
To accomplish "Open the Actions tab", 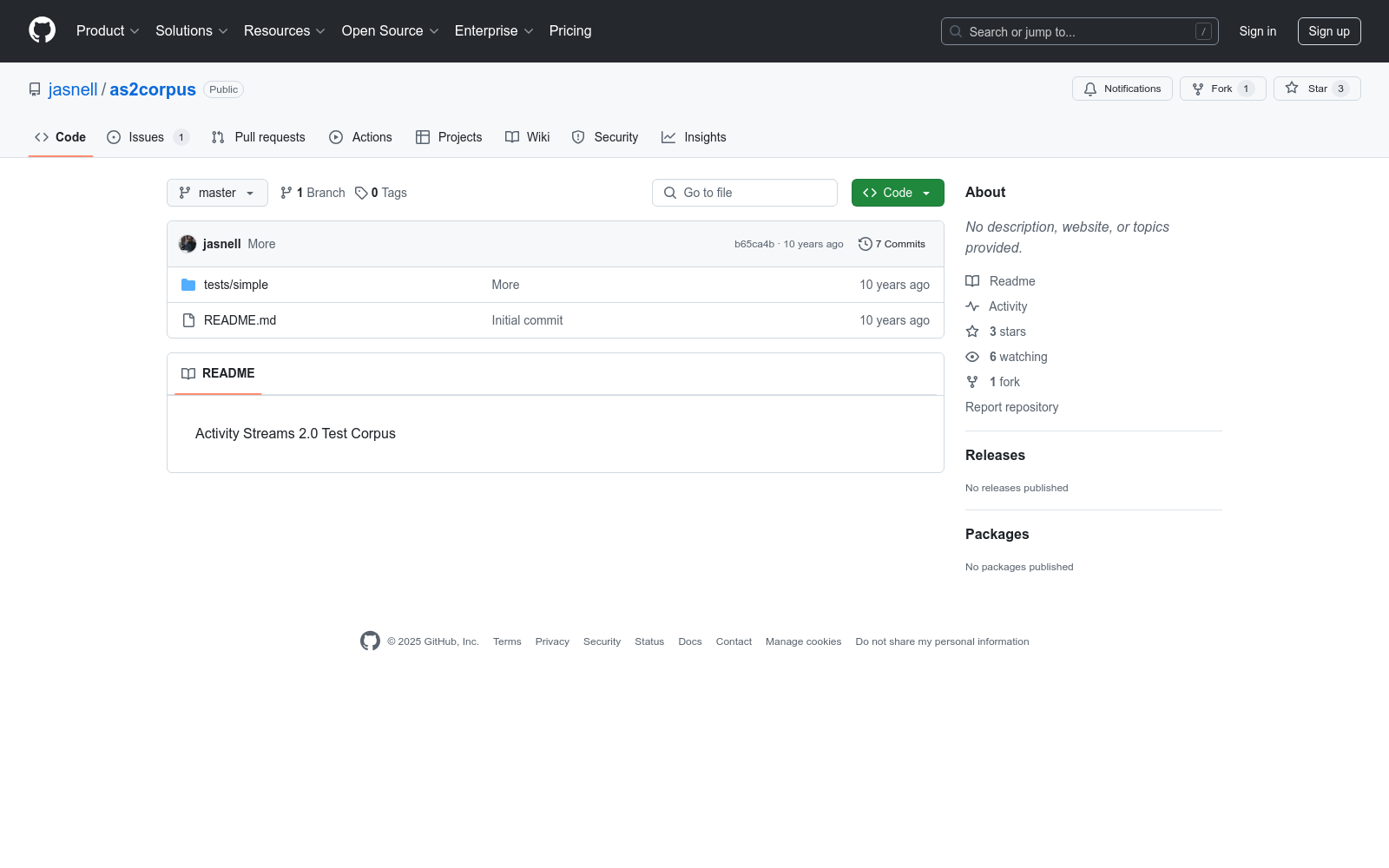I will [360, 137].
